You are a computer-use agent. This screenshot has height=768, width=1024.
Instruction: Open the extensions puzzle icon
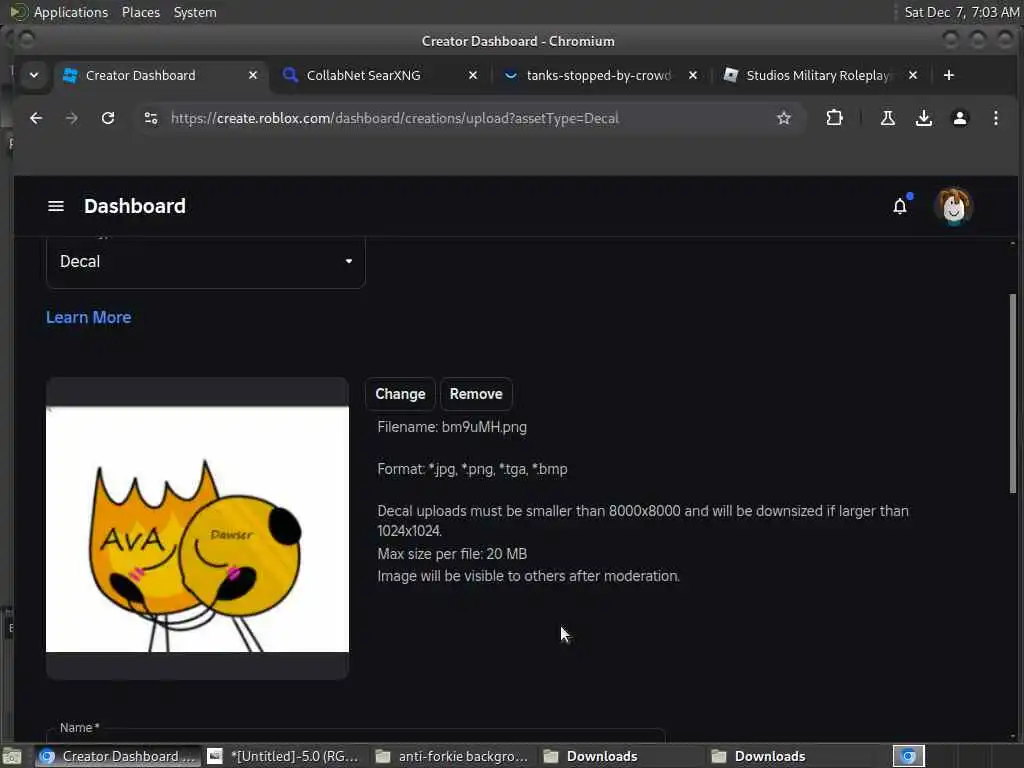pyautogui.click(x=834, y=118)
